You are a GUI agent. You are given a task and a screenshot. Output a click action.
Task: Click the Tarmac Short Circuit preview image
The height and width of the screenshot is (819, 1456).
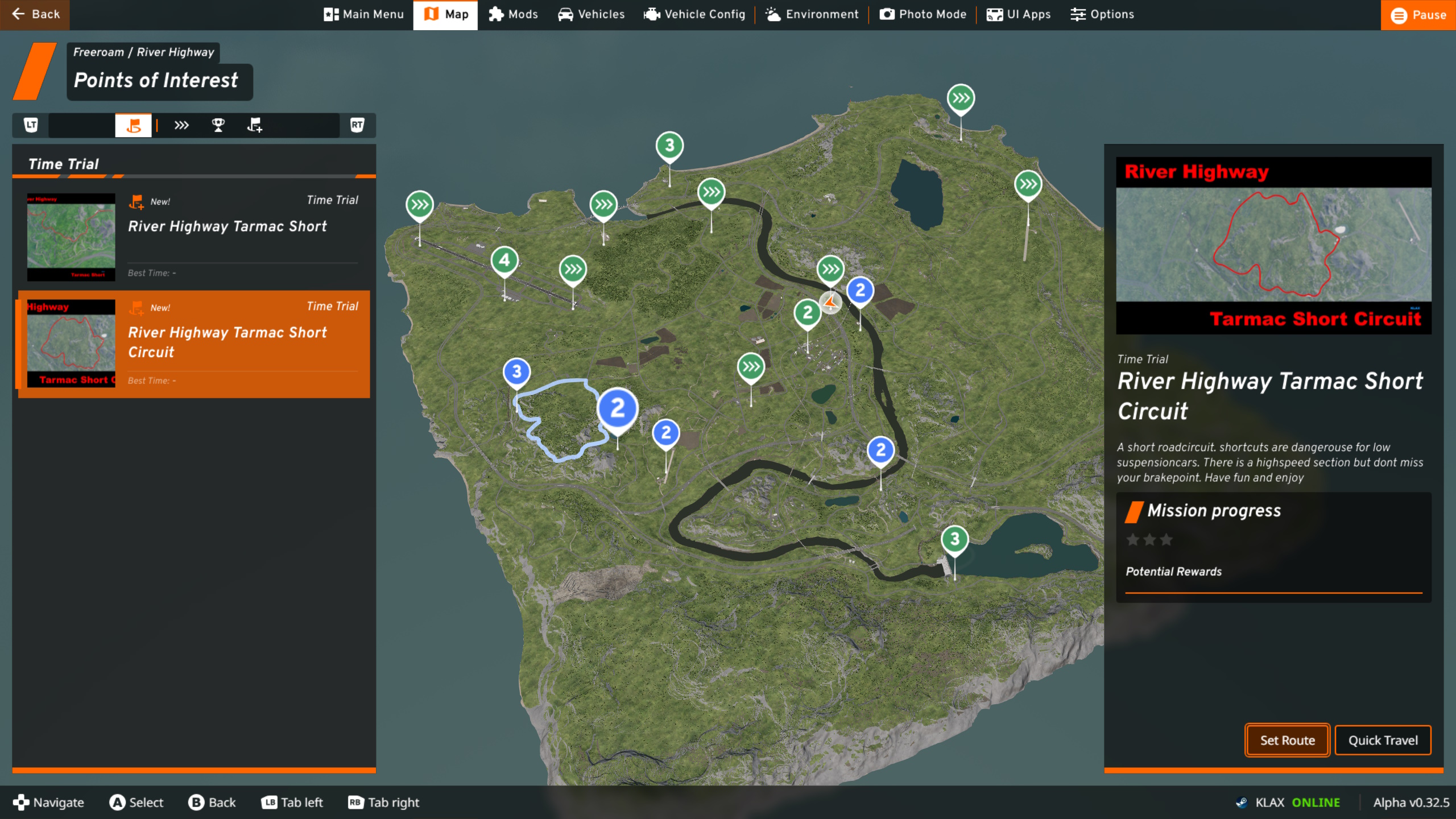[x=1273, y=245]
